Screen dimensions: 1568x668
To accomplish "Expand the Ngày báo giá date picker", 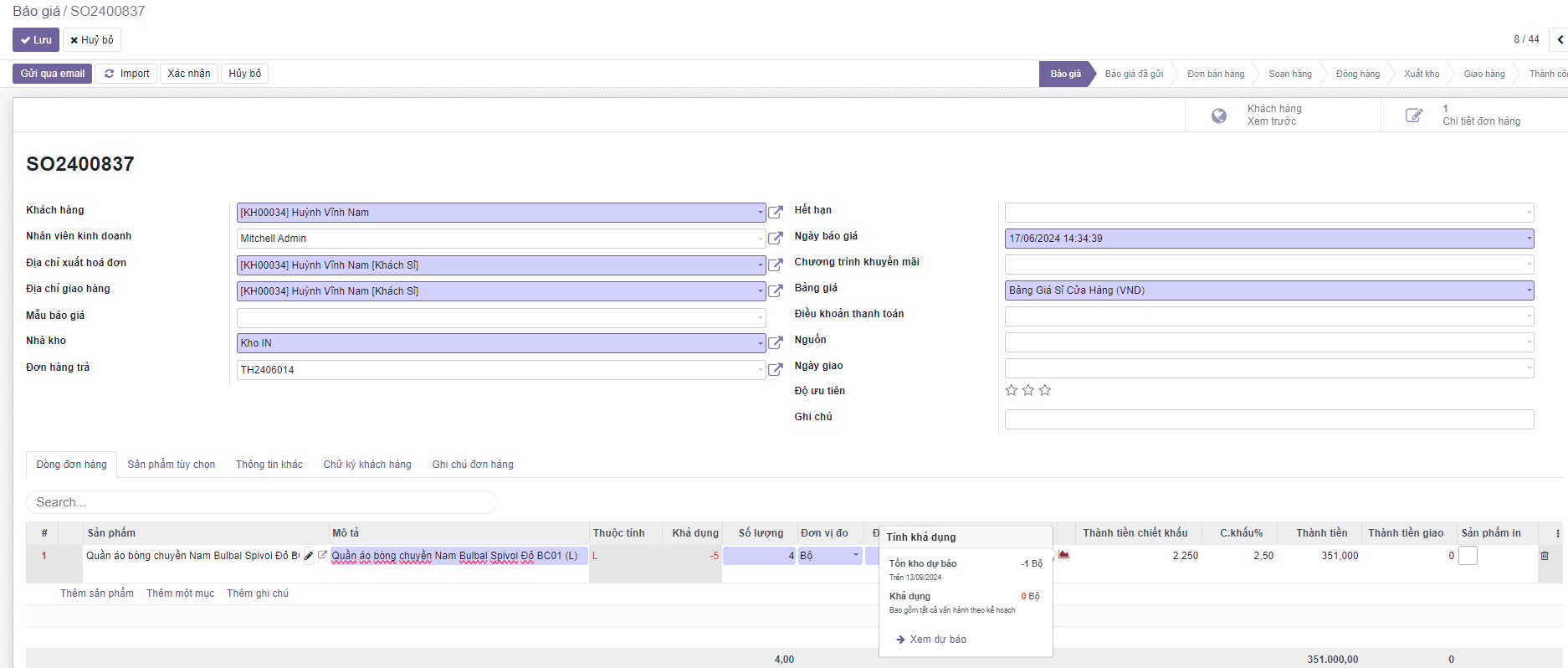I will [1529, 239].
